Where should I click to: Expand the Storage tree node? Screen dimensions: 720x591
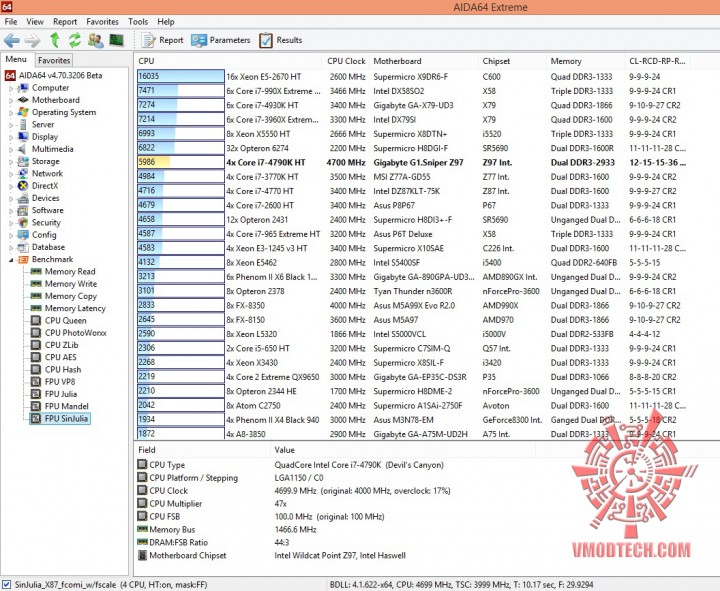point(11,161)
